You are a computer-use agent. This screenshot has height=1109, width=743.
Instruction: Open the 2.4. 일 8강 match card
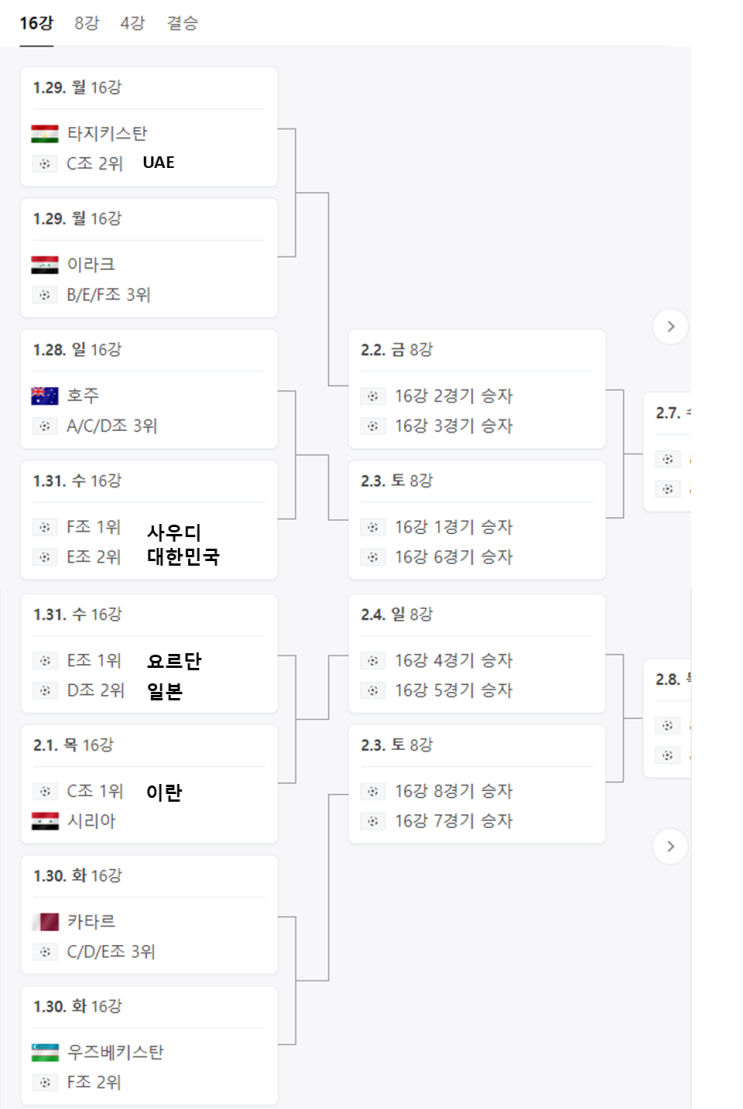476,652
